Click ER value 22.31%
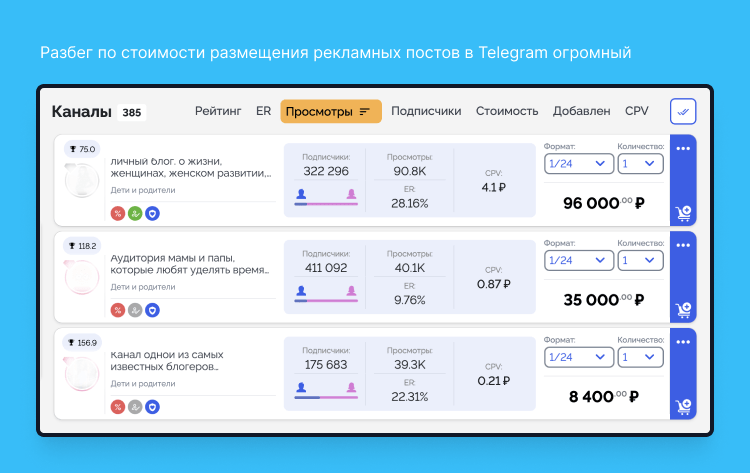 pos(409,396)
